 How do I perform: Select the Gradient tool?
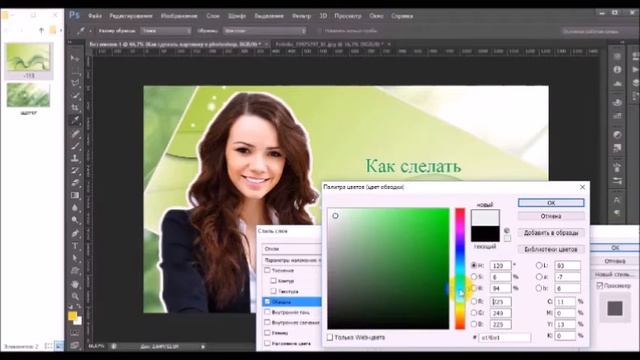75,195
